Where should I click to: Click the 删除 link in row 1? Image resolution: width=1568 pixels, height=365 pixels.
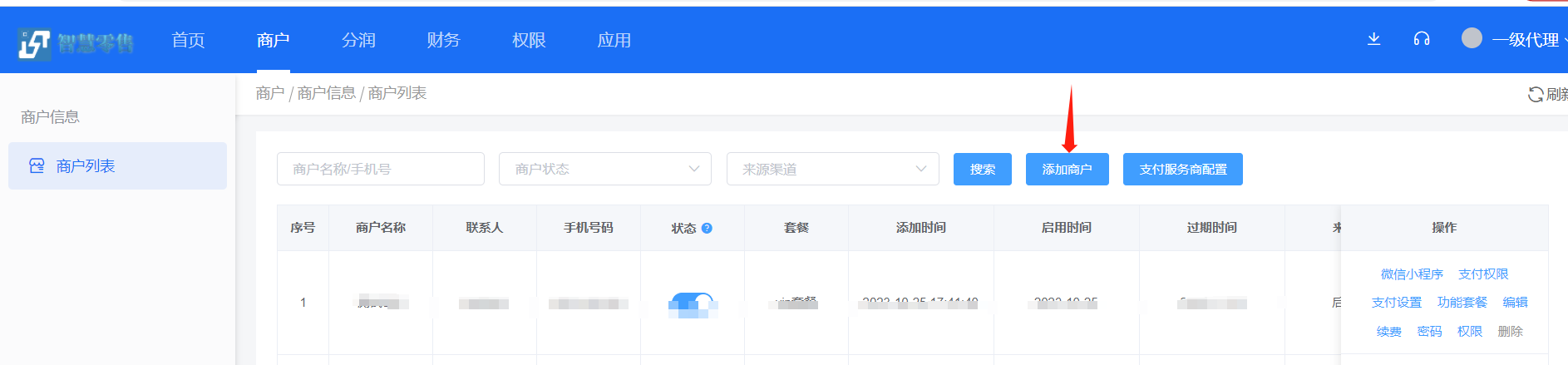[1511, 332]
